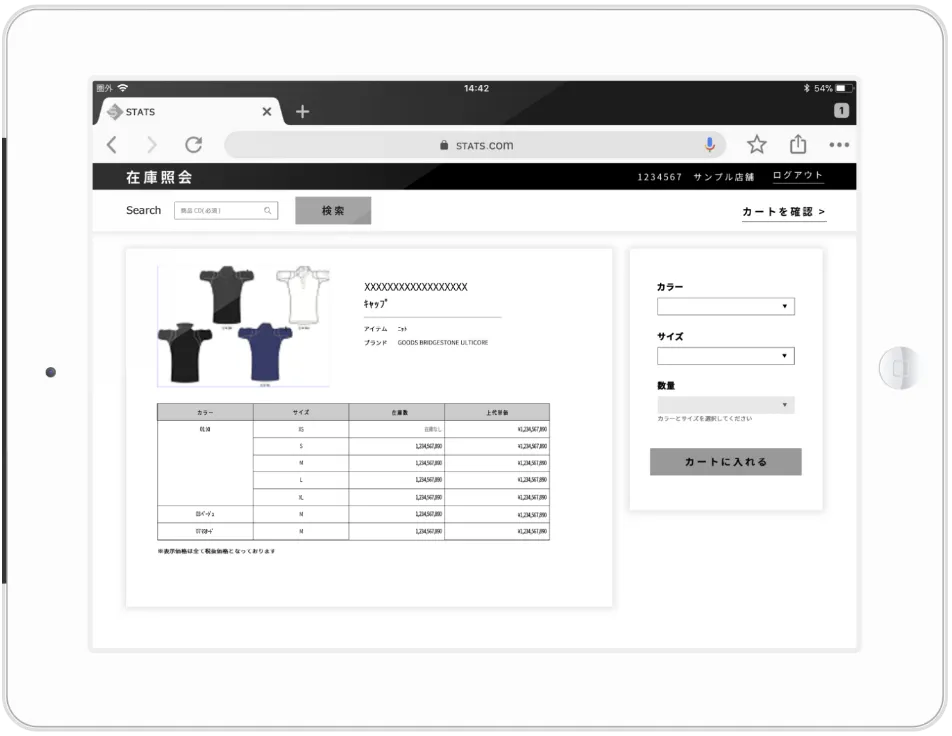The height and width of the screenshot is (736, 952).
Task: Click the 1234567 account number
Action: click(659, 177)
